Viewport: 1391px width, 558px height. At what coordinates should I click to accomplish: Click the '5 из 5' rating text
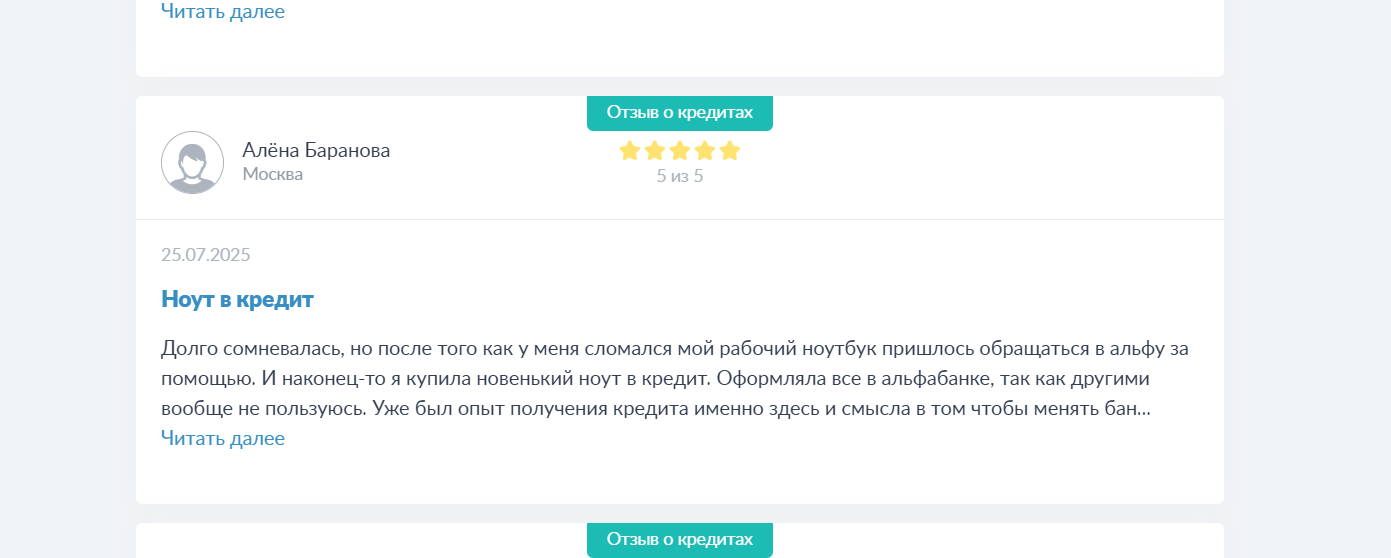(680, 177)
